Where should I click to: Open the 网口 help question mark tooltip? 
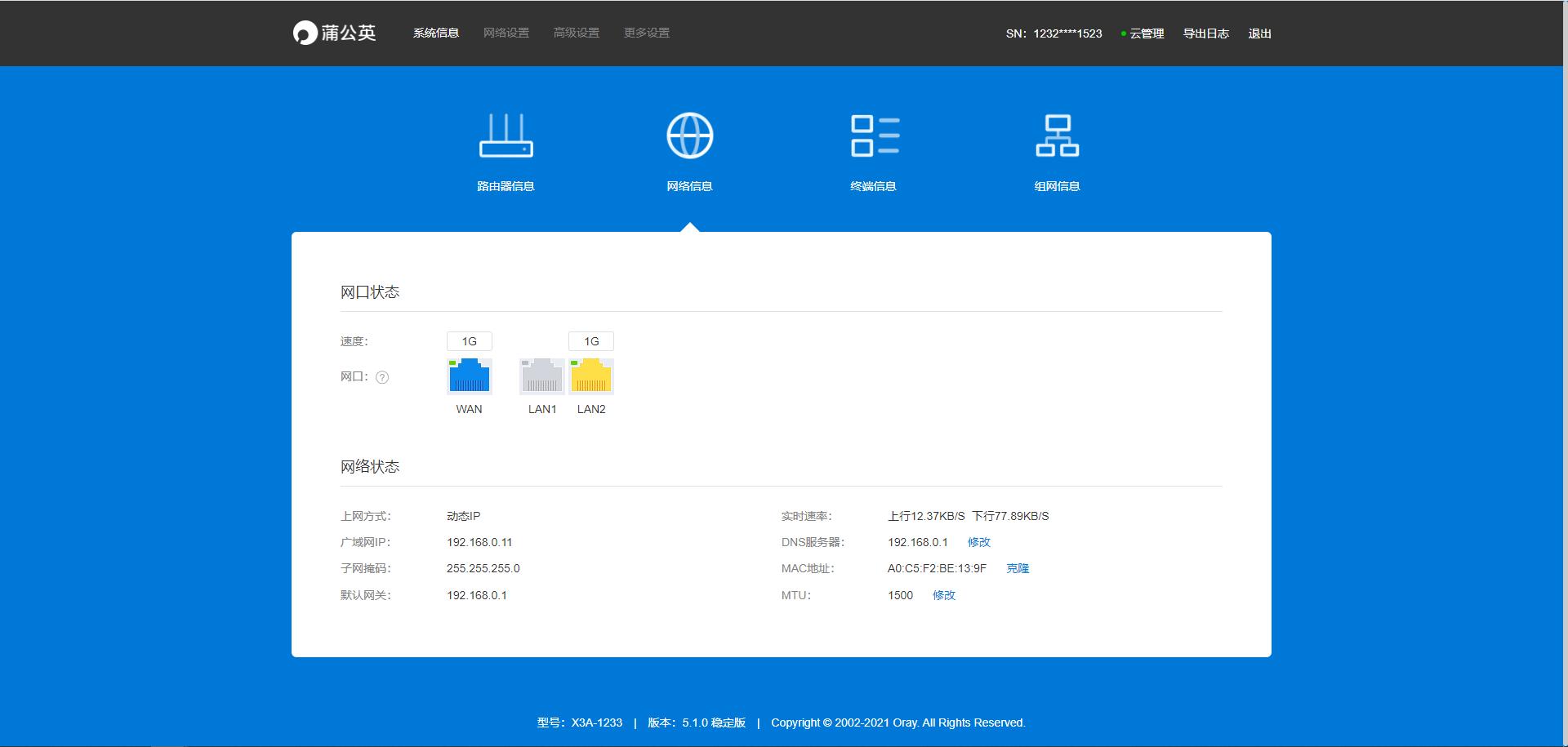coord(384,377)
